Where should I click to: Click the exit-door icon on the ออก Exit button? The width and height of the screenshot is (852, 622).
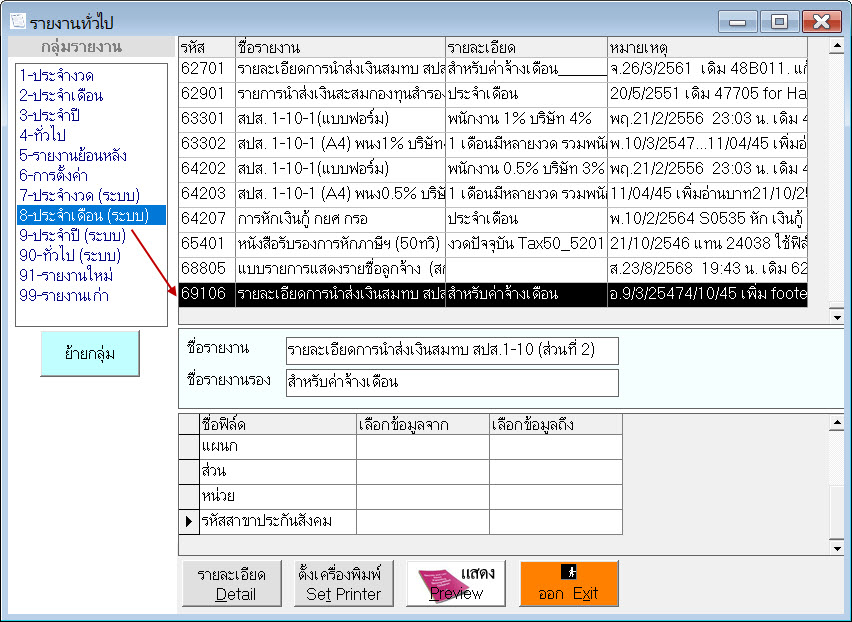(x=568, y=570)
